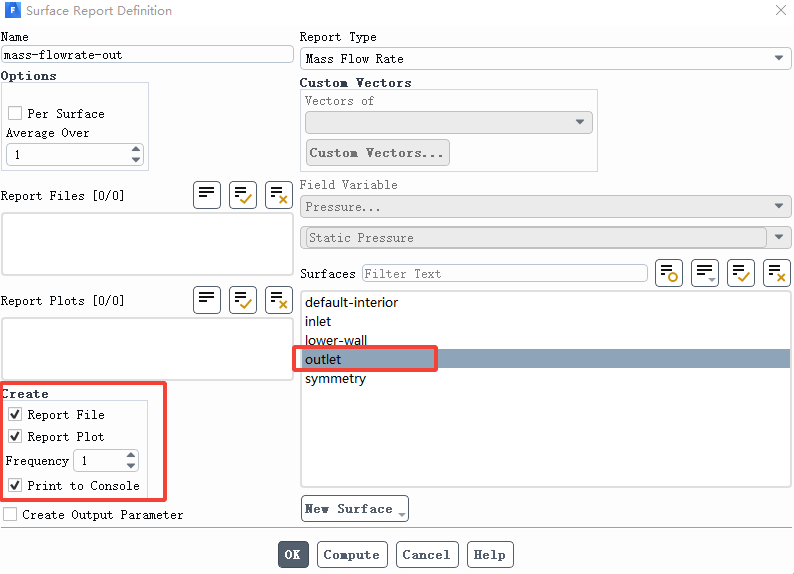Select all Report Files icon
The image size is (794, 574).
pos(243,195)
